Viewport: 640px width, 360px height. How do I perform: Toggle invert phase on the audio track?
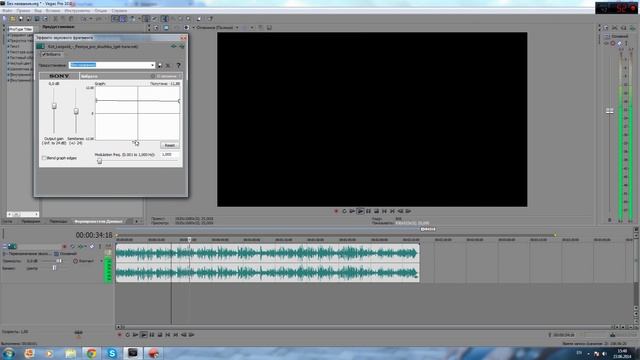point(73,247)
